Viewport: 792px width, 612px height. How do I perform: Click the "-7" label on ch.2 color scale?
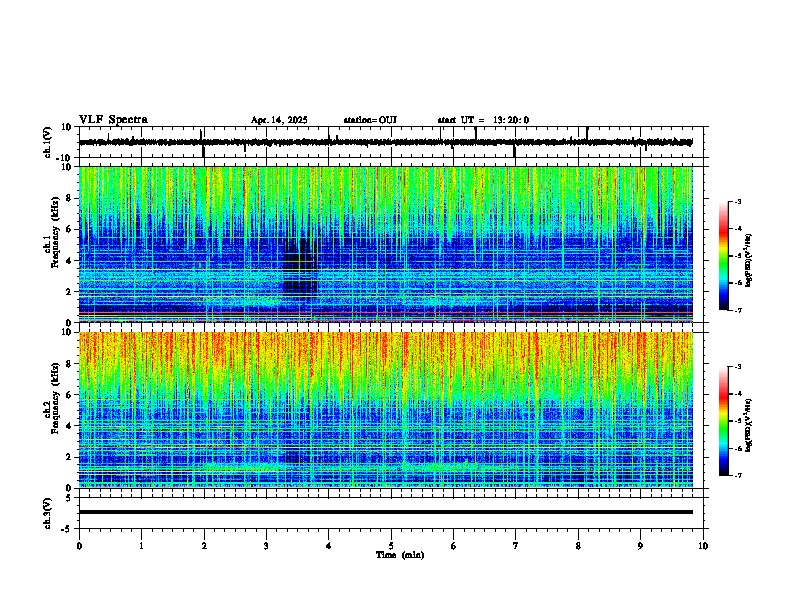click(x=738, y=475)
